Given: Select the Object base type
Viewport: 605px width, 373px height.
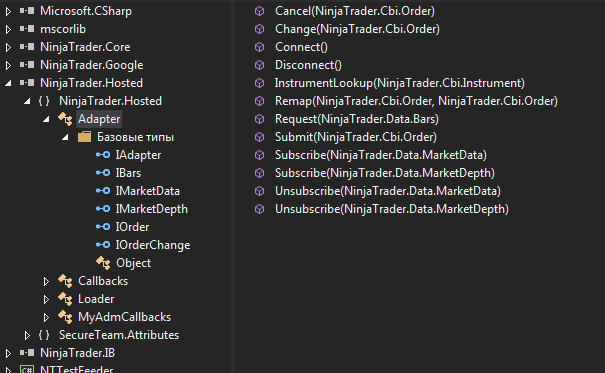Looking at the screenshot, I should (134, 263).
